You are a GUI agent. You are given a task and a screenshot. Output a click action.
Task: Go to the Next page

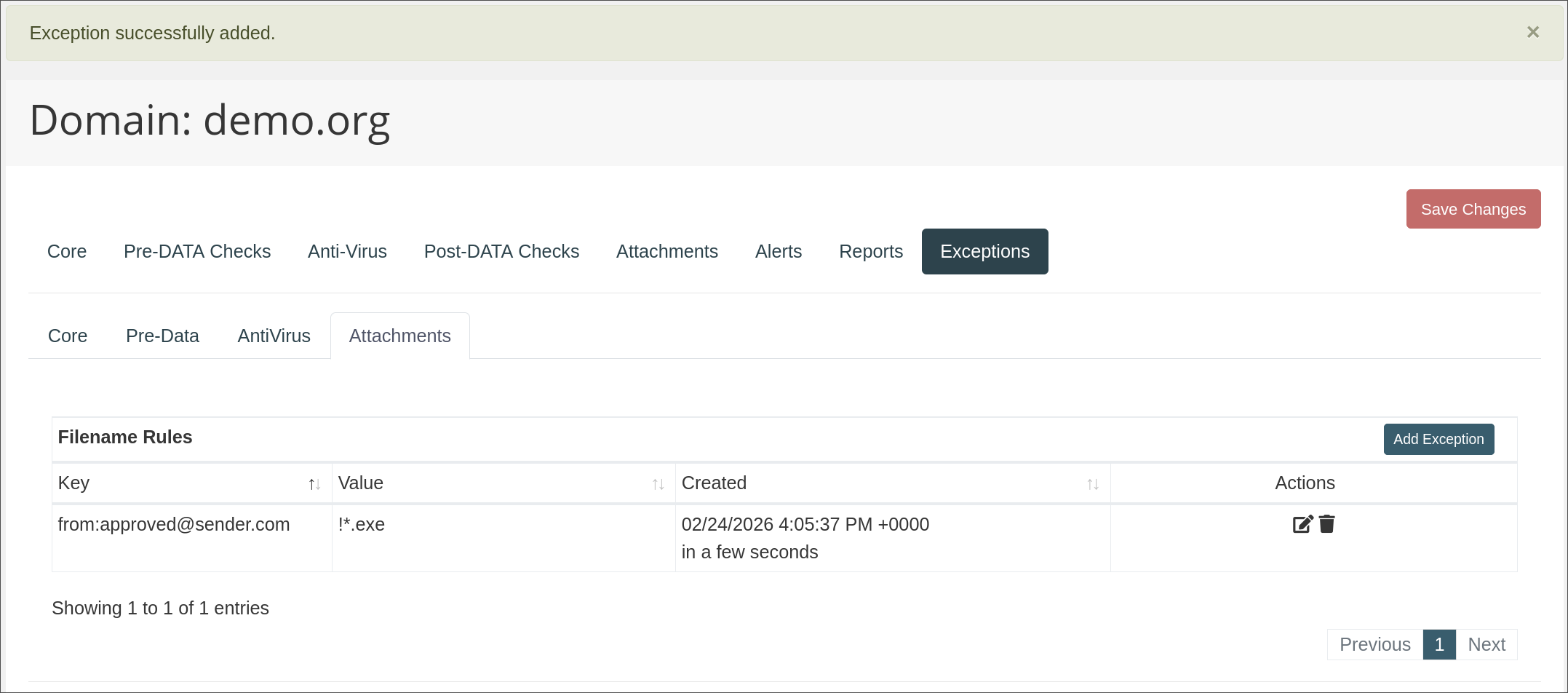coord(1486,644)
